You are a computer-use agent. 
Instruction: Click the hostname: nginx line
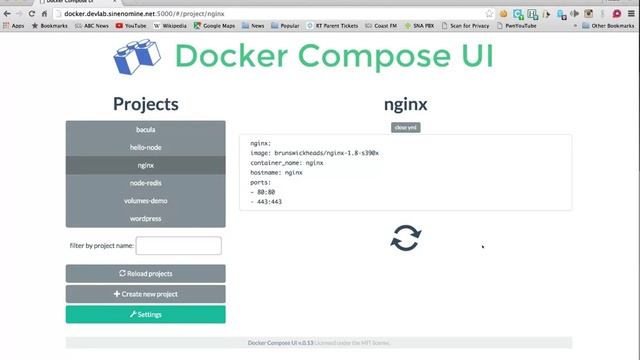pyautogui.click(x=276, y=173)
